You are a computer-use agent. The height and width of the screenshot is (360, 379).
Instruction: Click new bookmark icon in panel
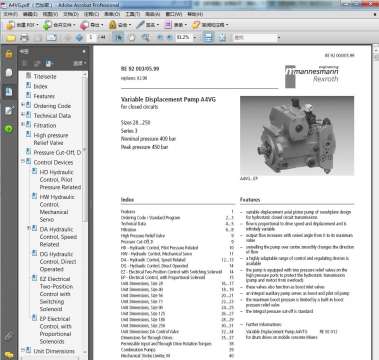point(37,63)
